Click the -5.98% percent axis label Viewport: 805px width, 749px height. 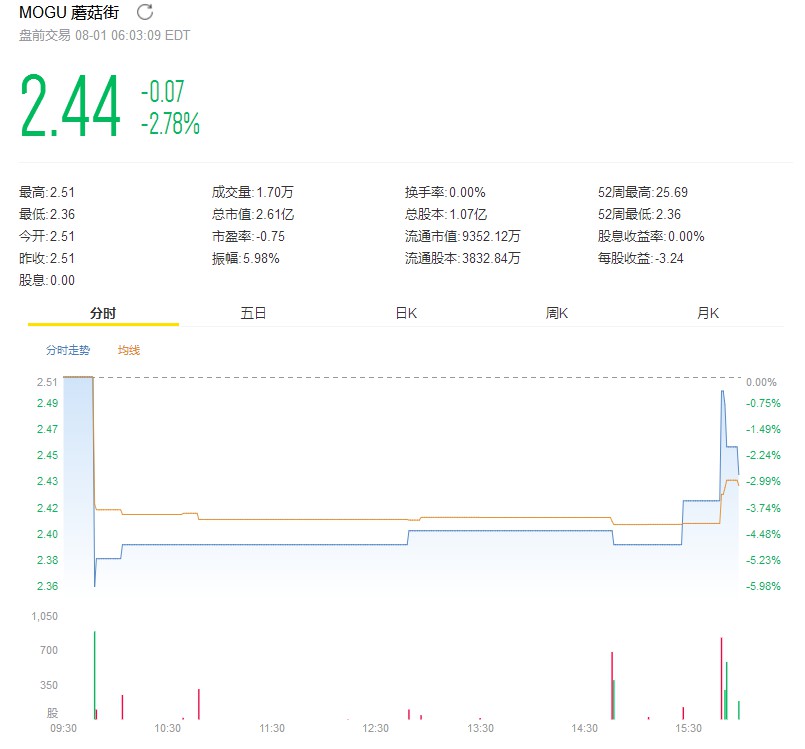[x=763, y=586]
